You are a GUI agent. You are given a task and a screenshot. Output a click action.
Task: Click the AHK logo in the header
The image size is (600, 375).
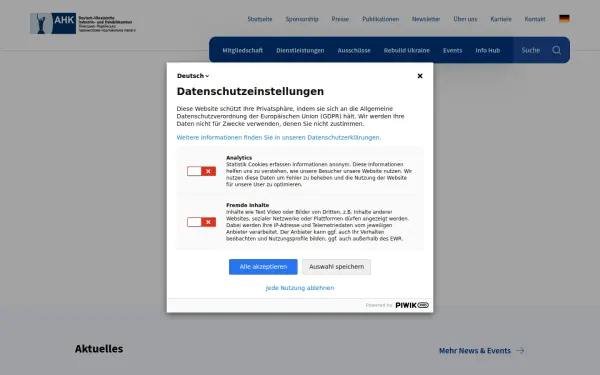(x=83, y=23)
